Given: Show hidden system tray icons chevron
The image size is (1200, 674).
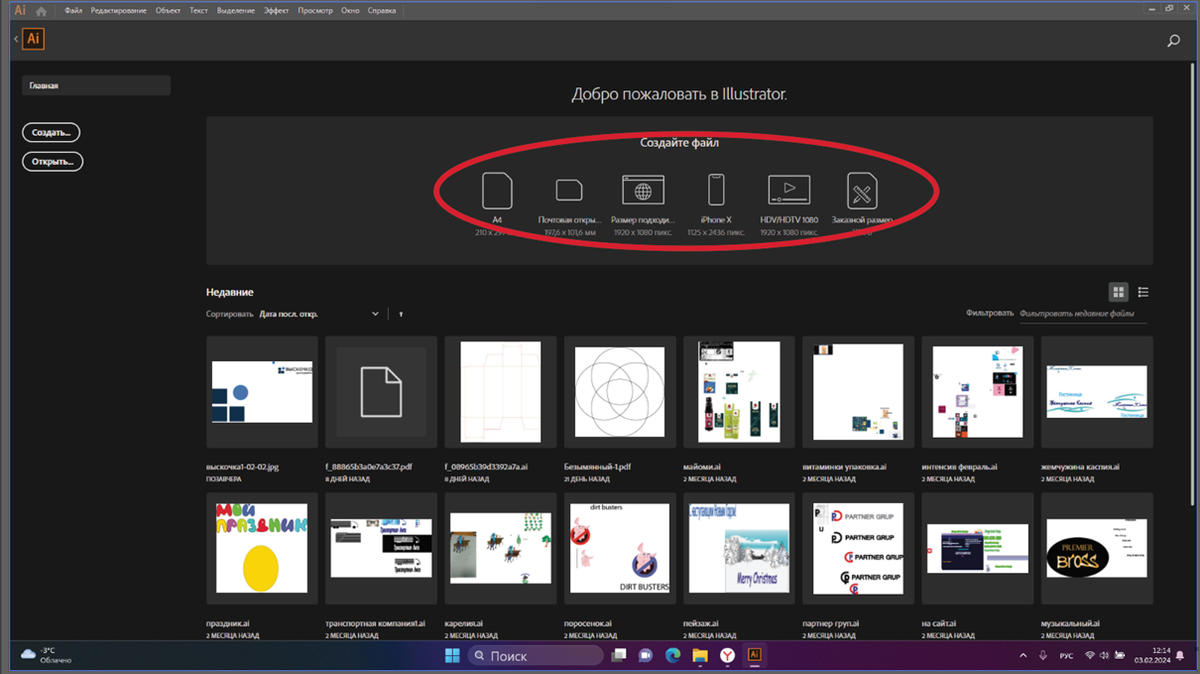Looking at the screenshot, I should [1022, 655].
